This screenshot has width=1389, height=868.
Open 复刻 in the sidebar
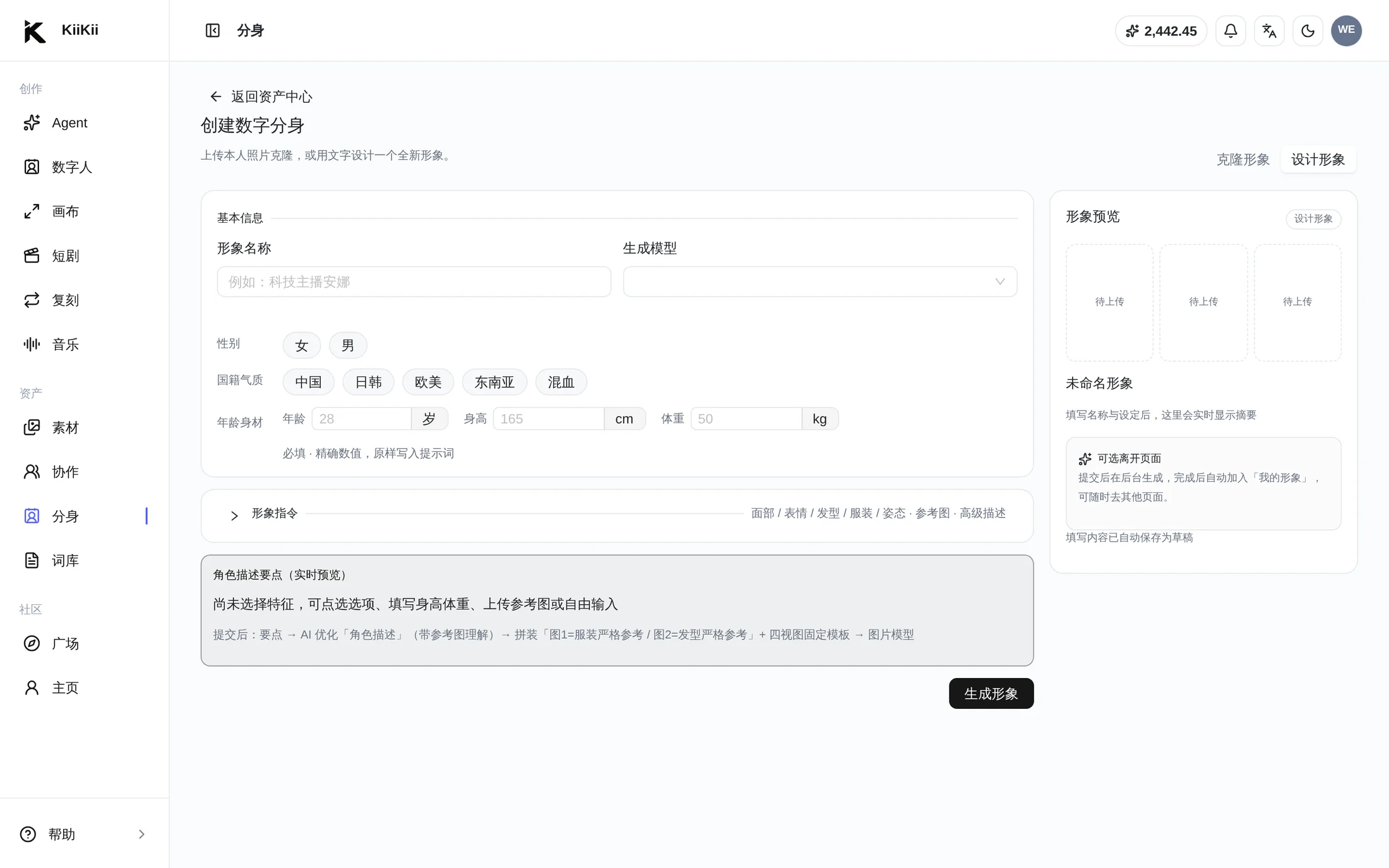[85, 300]
